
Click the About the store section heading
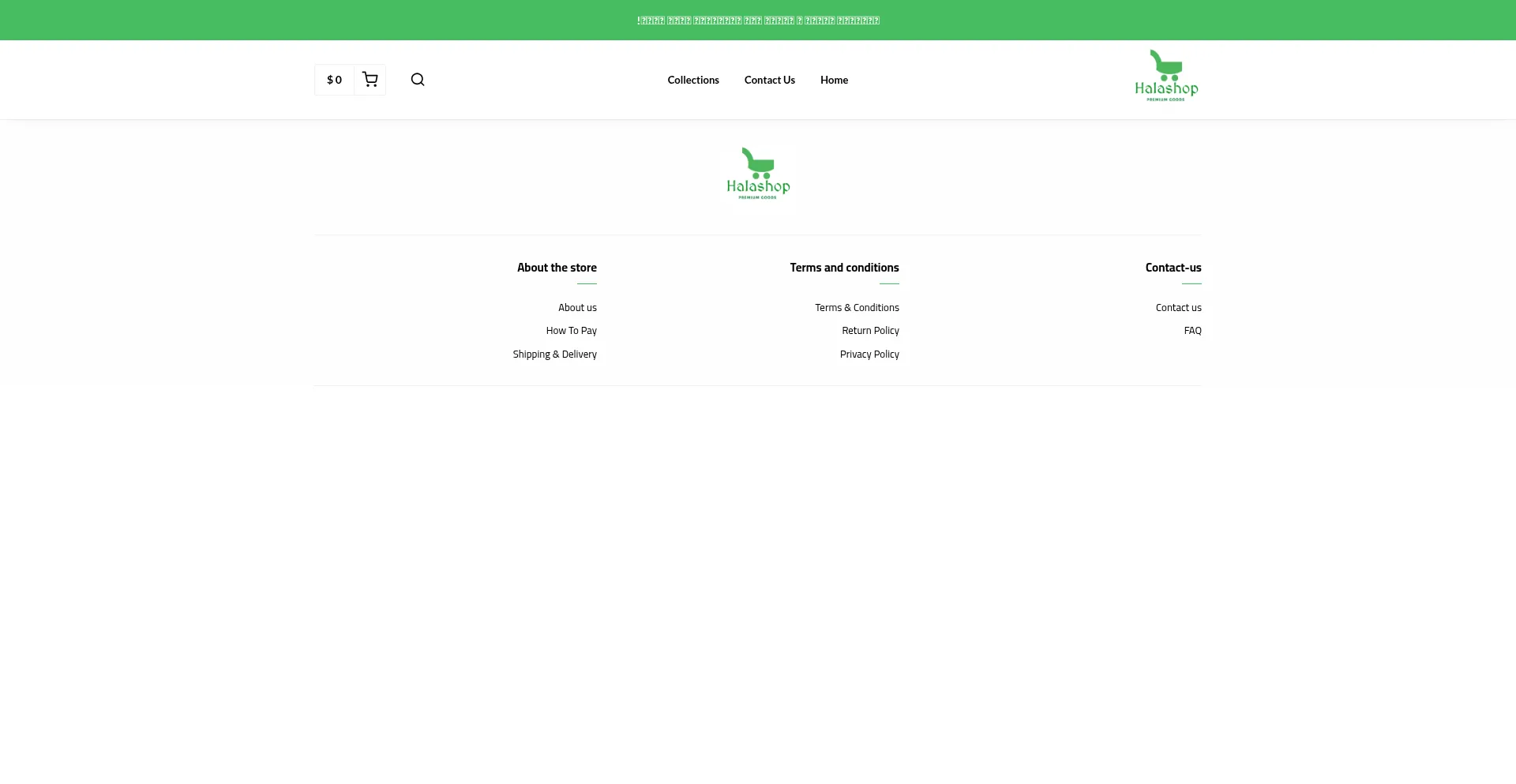tap(557, 268)
